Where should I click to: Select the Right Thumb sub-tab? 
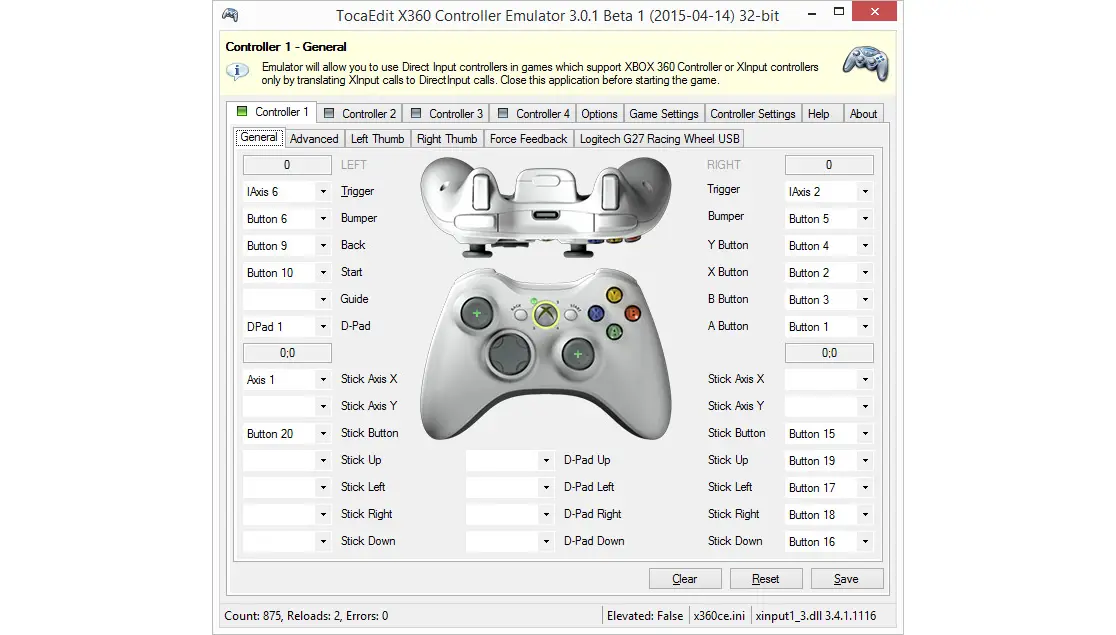(447, 139)
